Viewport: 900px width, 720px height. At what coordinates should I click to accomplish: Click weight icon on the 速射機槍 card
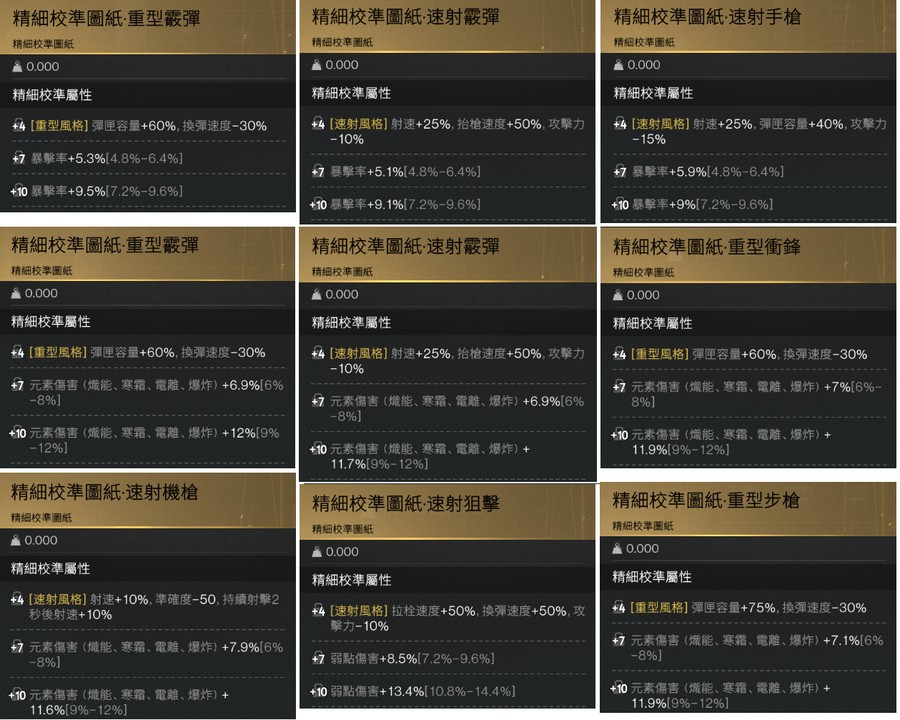click(x=16, y=540)
